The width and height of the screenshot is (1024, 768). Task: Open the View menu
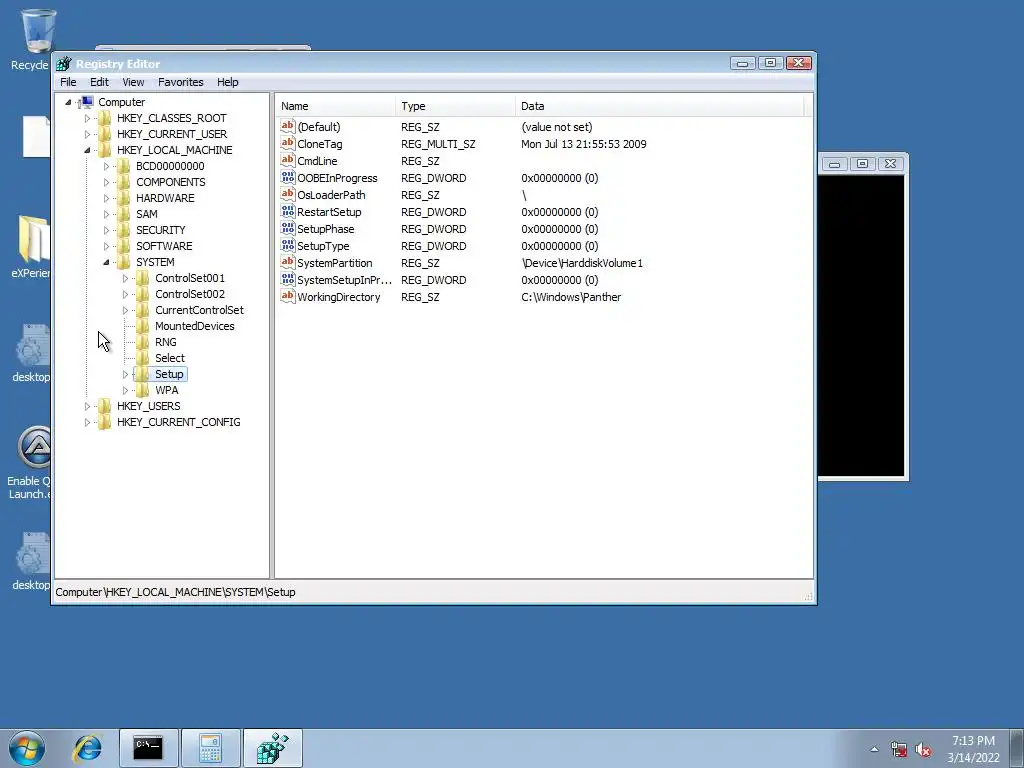pos(133,82)
